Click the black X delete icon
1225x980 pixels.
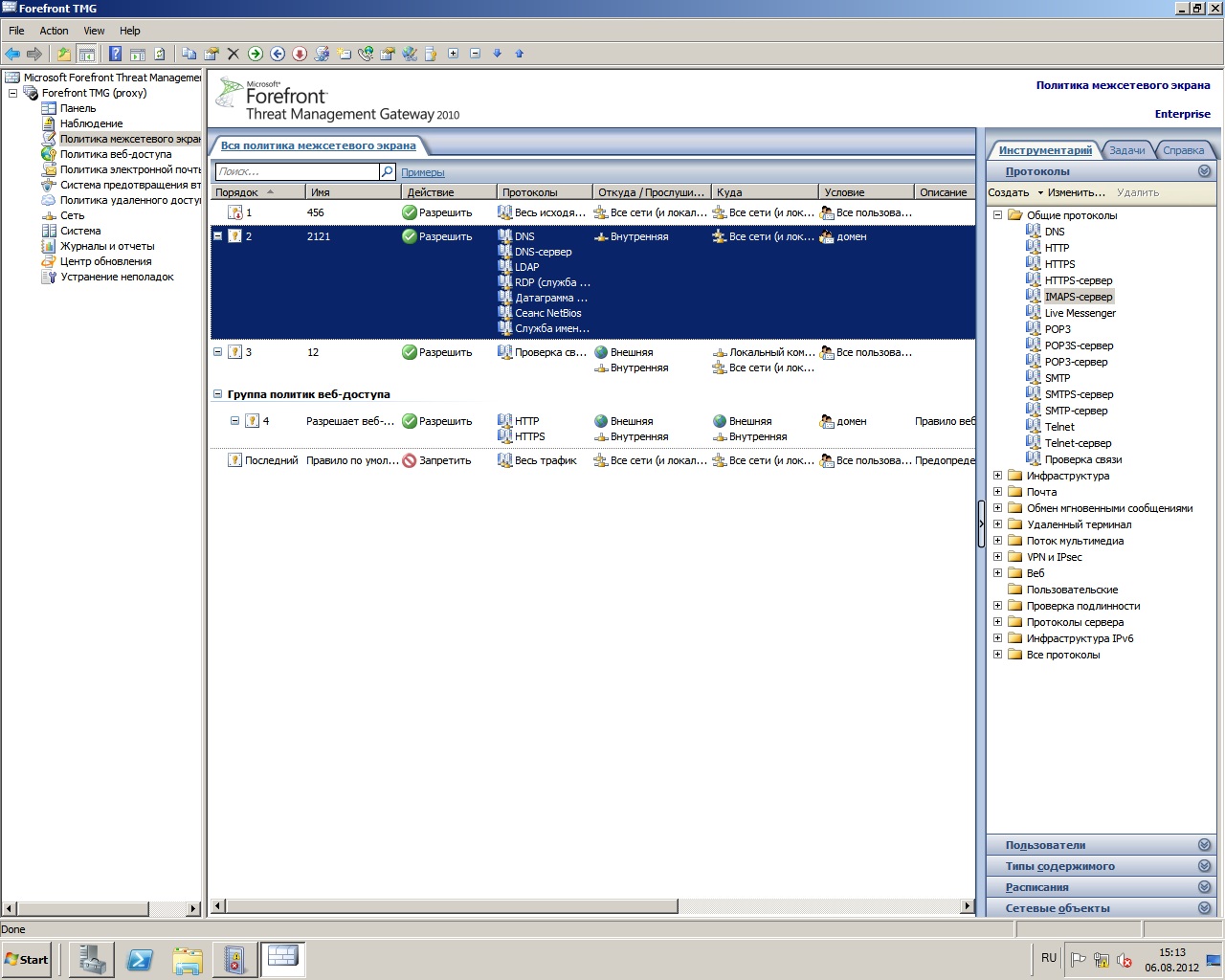(x=233, y=54)
